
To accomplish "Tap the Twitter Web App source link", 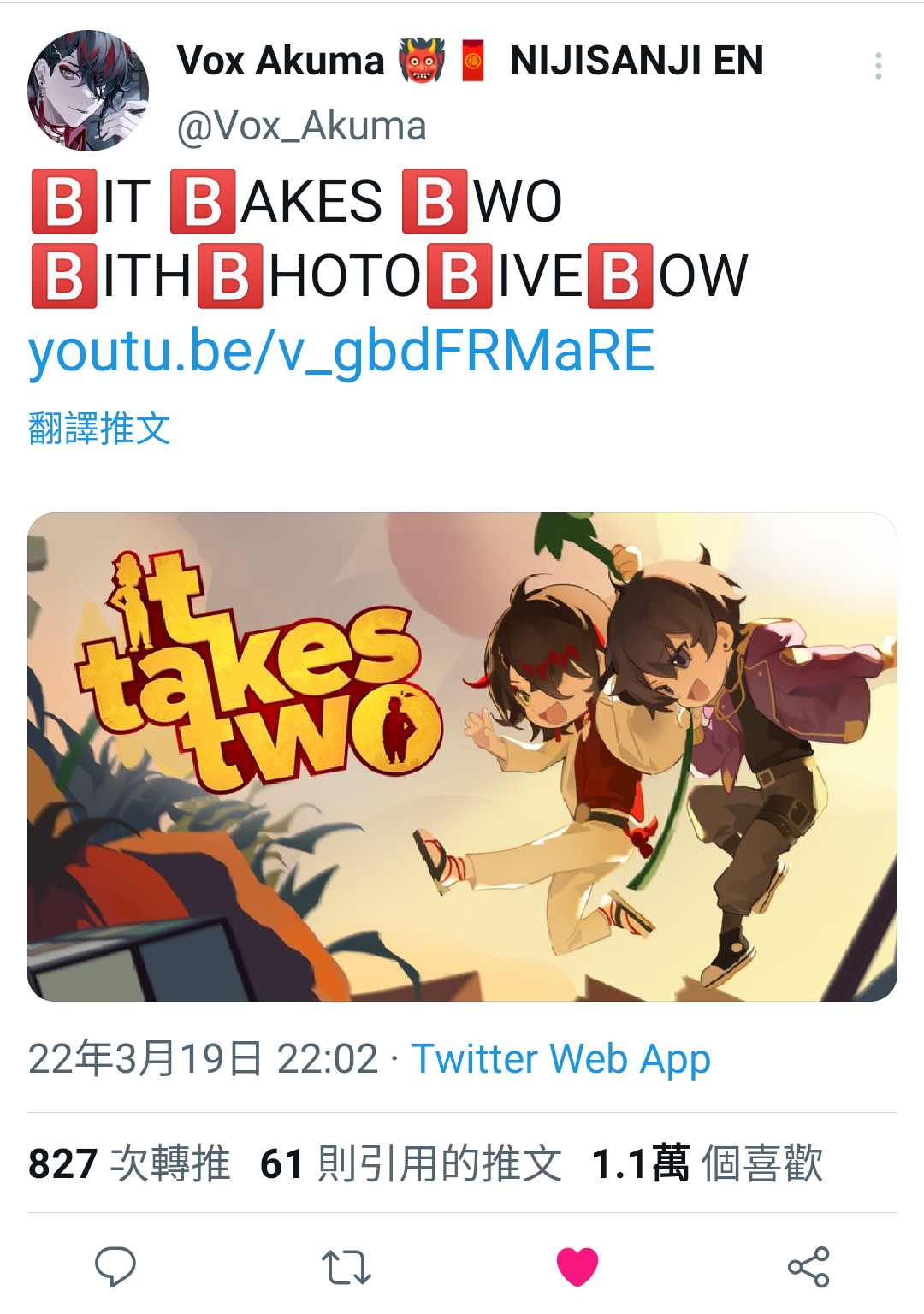I will click(561, 1058).
